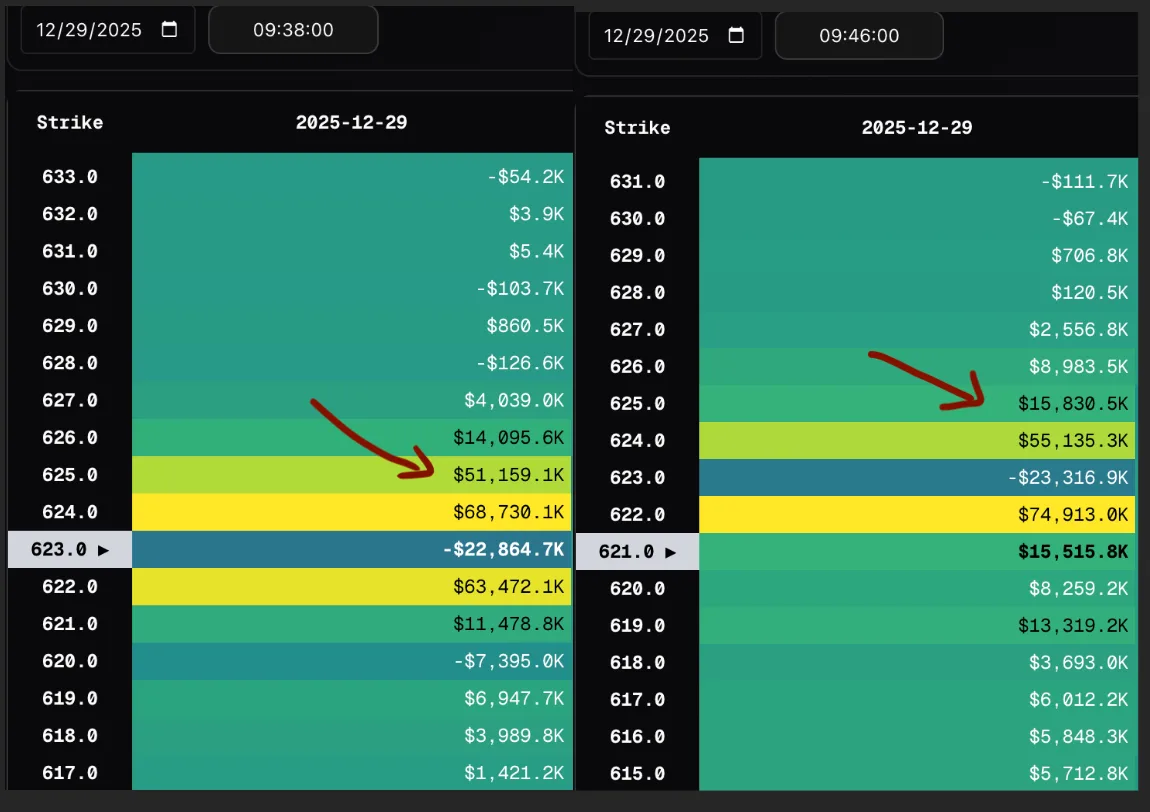Screen dimensions: 1150x812
Task: Focus the 09:38:00 time field
Action: 293,30
